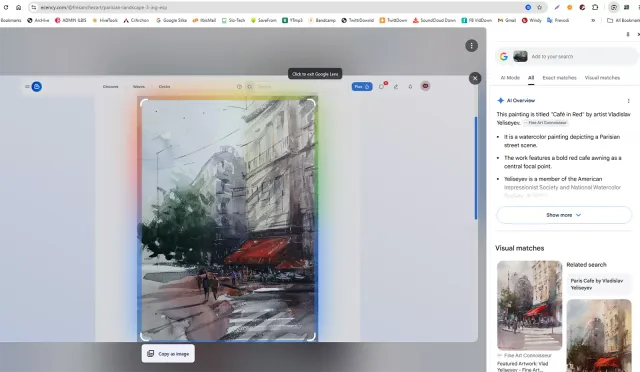Click the Fine Art Connoisseur source chip
Viewport: 640px width, 372px height.
(546, 123)
